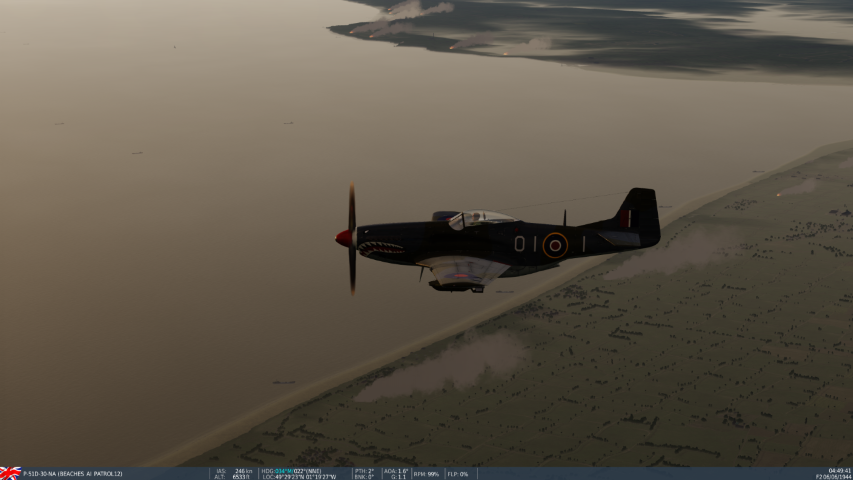The width and height of the screenshot is (853, 480).
Task: Select the P-51D-30-NA unit name label
Action: [73, 474]
